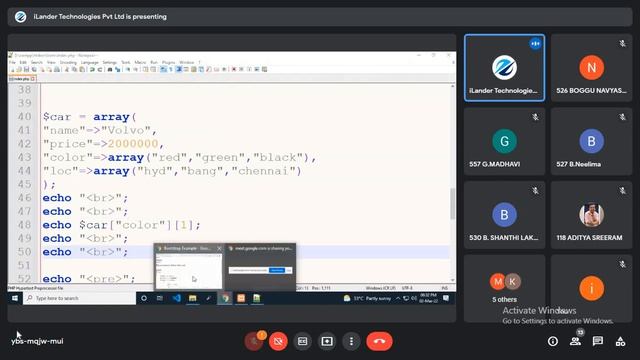Click the Notepad++ taskbar icon
640x360 pixels.
coord(257,298)
